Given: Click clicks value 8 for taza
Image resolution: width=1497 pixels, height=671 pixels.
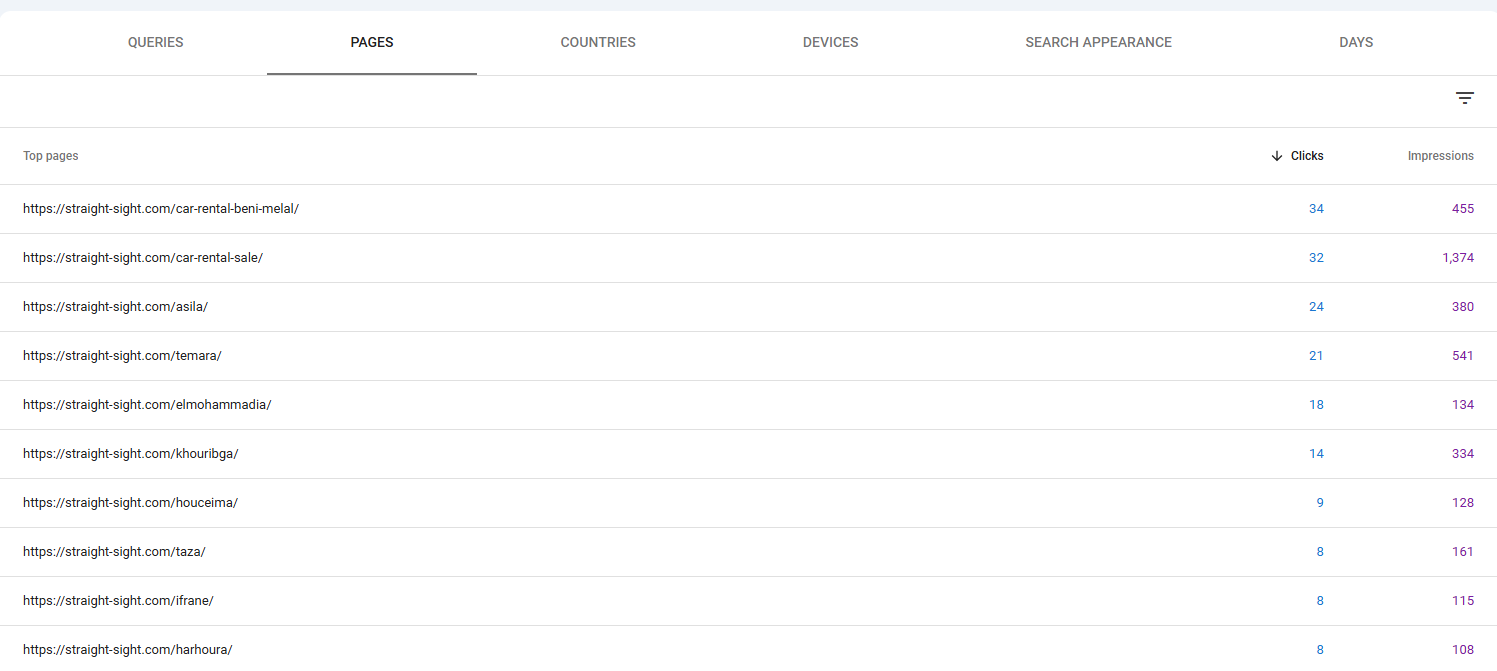Looking at the screenshot, I should coord(1320,552).
